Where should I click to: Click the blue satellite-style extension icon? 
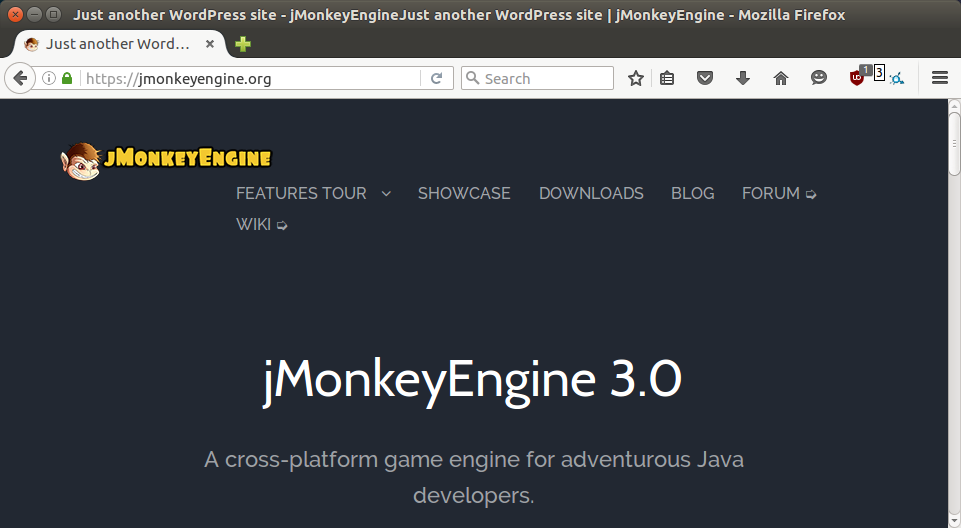pos(897,79)
